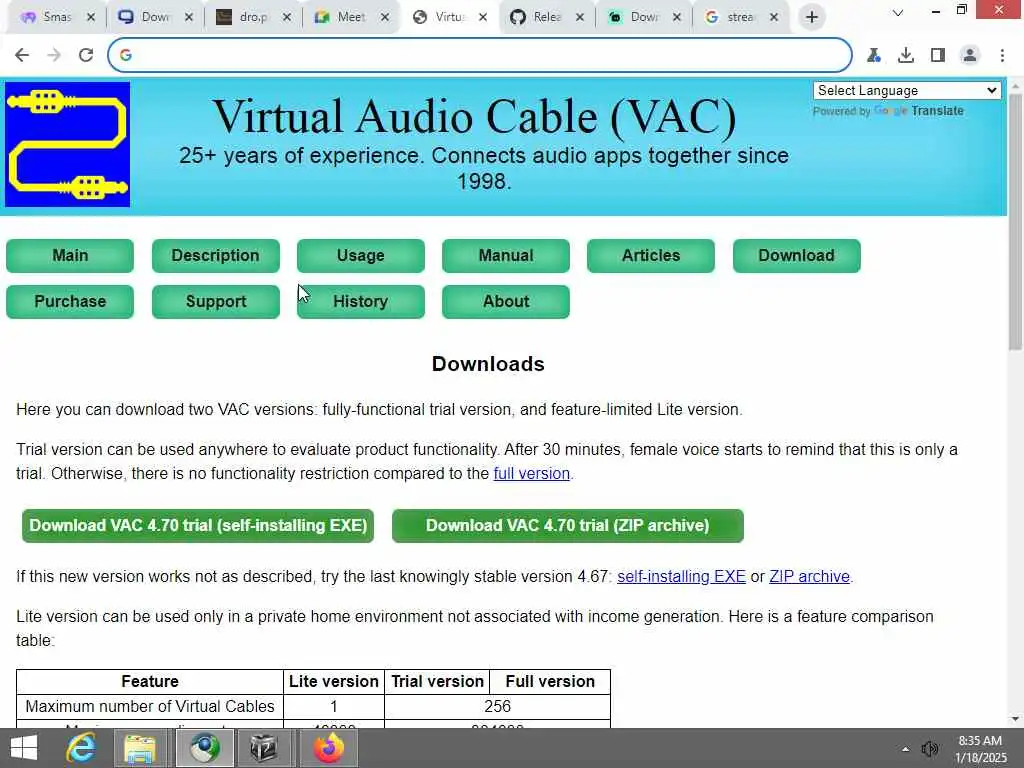Image resolution: width=1024 pixels, height=768 pixels.
Task: Focus the browser address bar
Action: pos(480,55)
